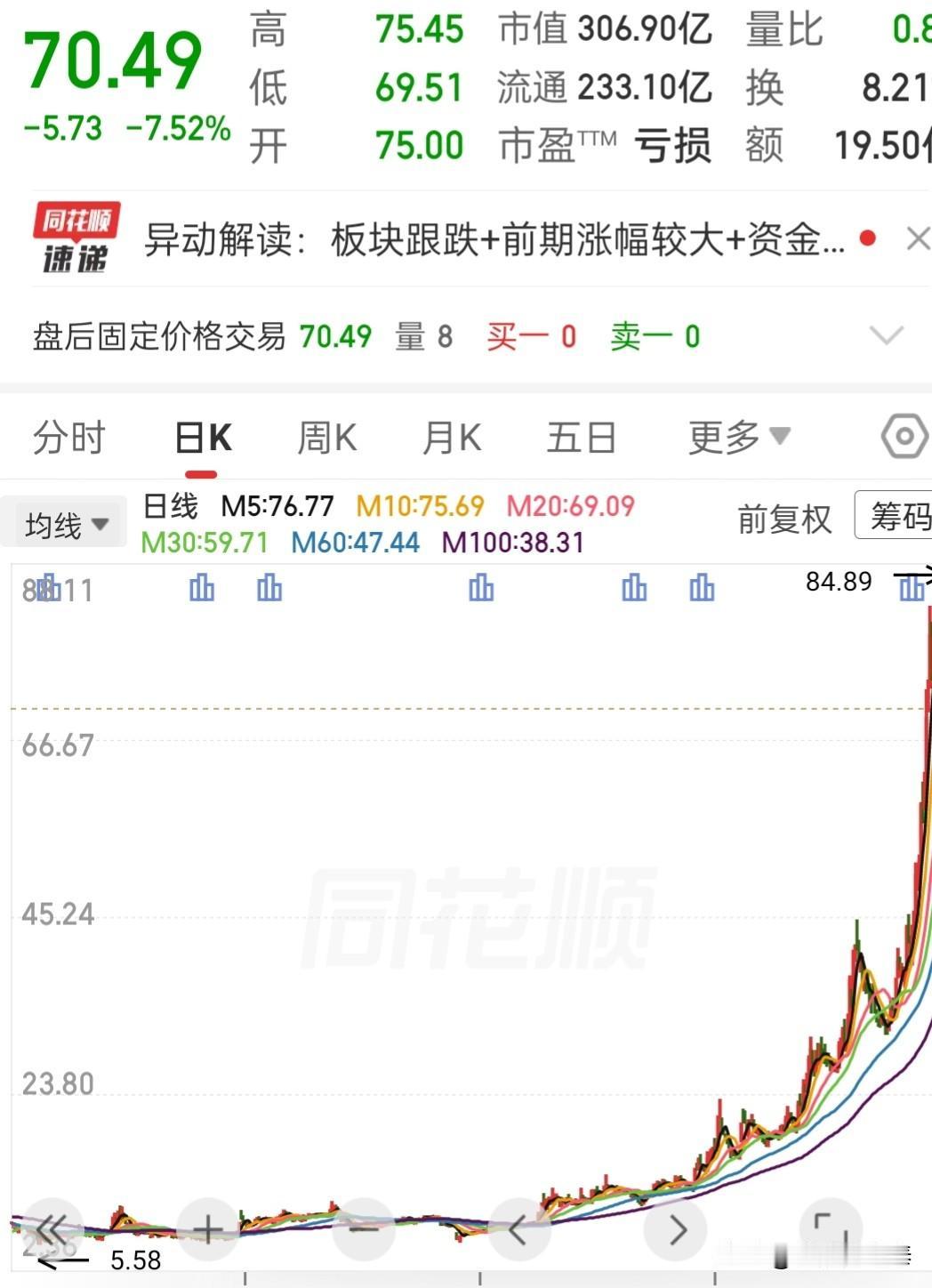Viewport: 932px width, 1288px height.
Task: Tap M5:76.77 moving average label
Action: pyautogui.click(x=277, y=506)
